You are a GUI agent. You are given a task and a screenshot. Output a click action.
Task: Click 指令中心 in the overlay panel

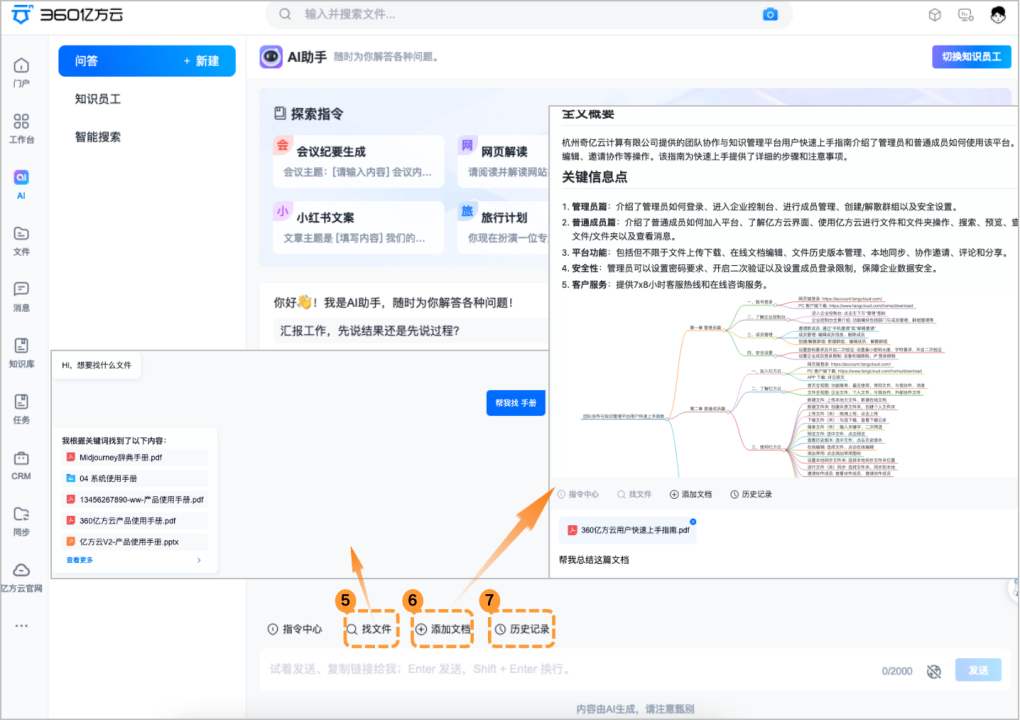[578, 494]
